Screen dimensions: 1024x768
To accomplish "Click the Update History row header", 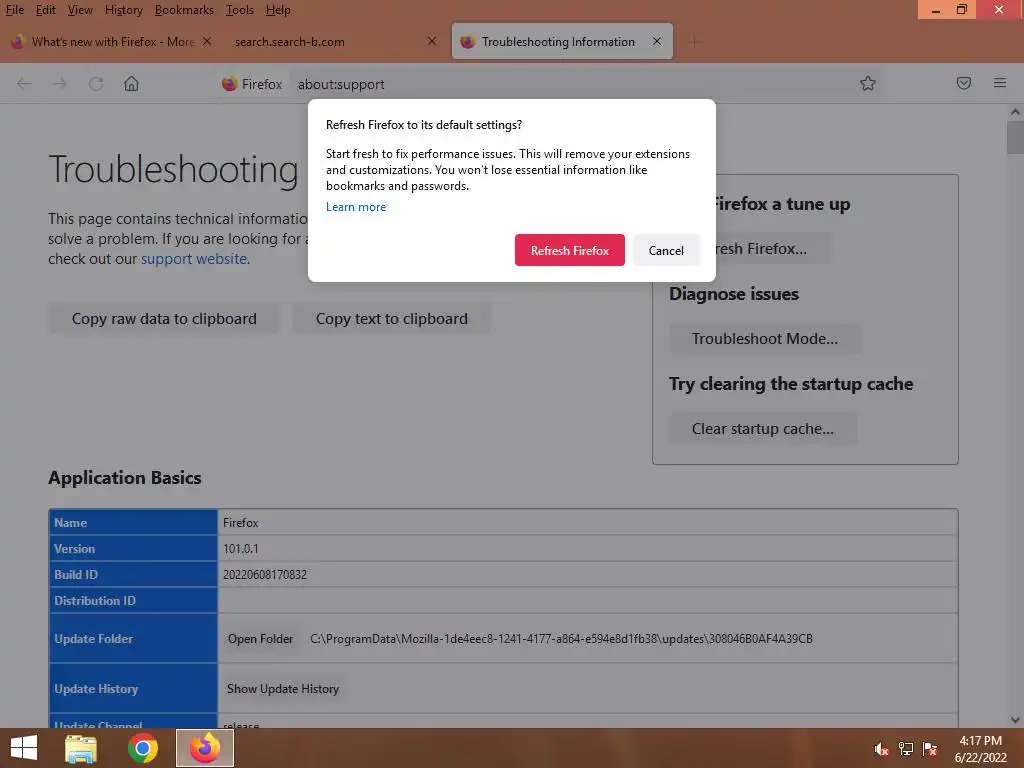I will click(133, 689).
